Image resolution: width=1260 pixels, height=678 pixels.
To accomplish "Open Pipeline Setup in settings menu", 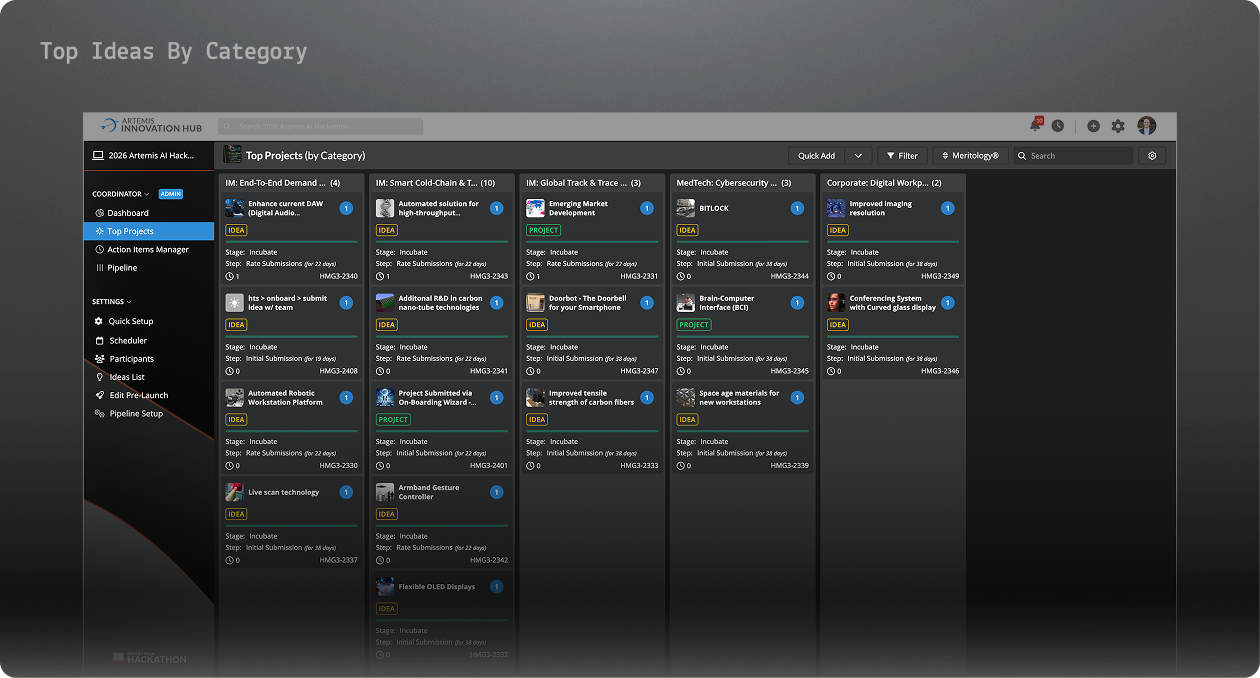I will tap(136, 414).
